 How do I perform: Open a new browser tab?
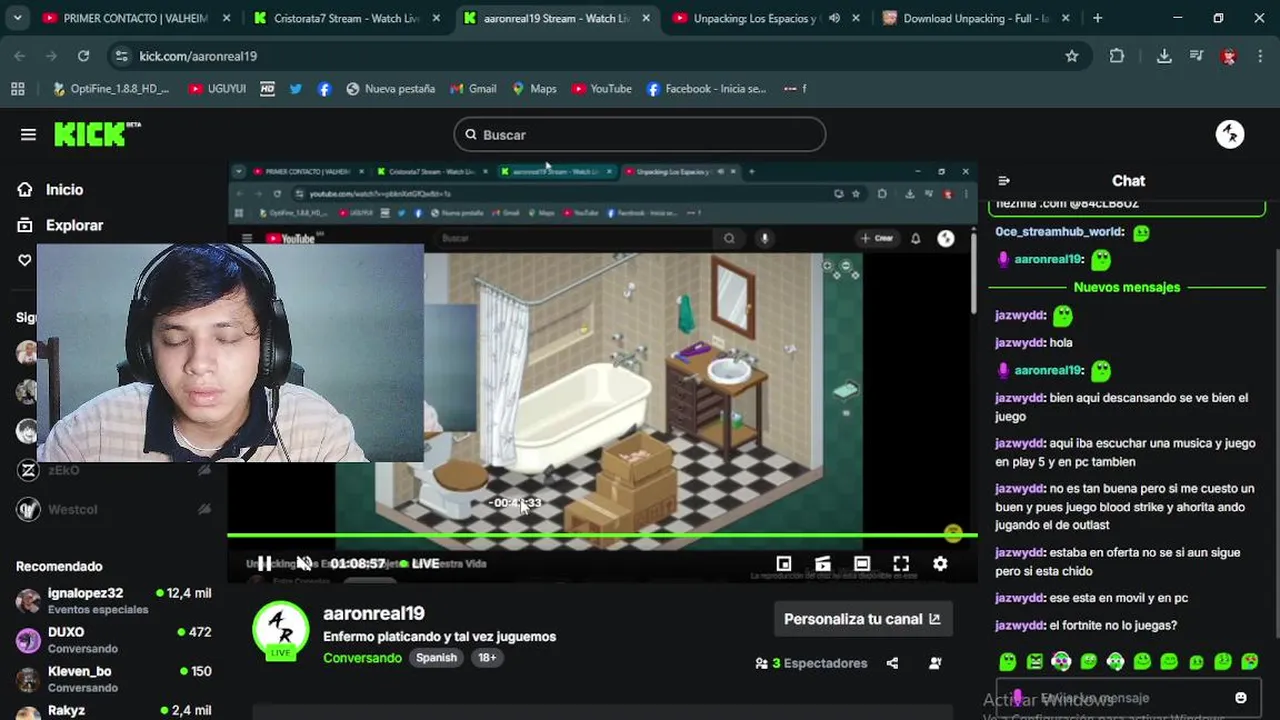tap(1097, 18)
